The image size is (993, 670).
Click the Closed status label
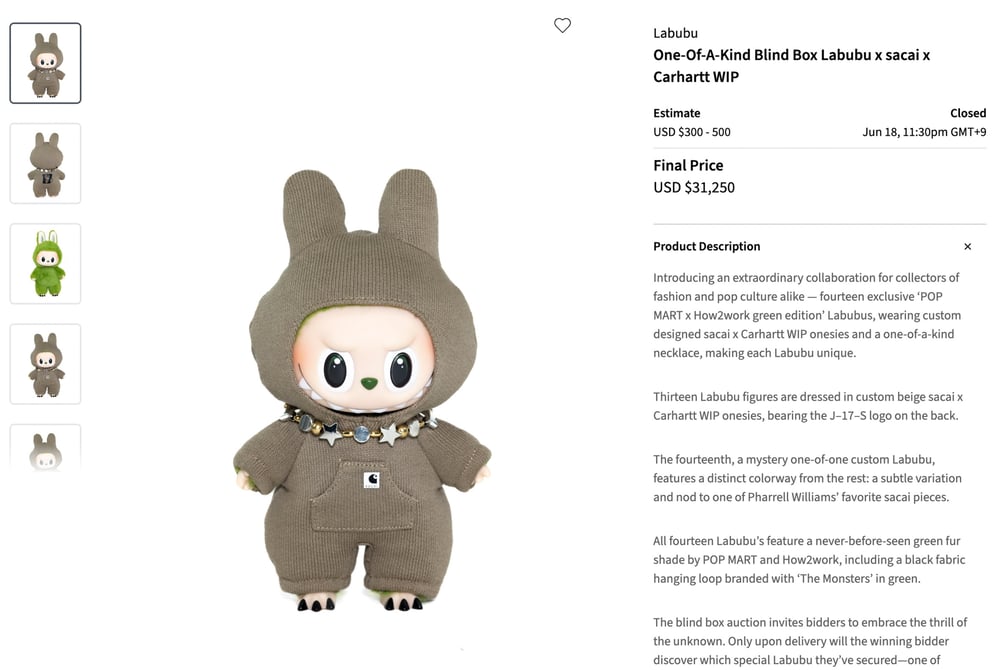point(968,113)
